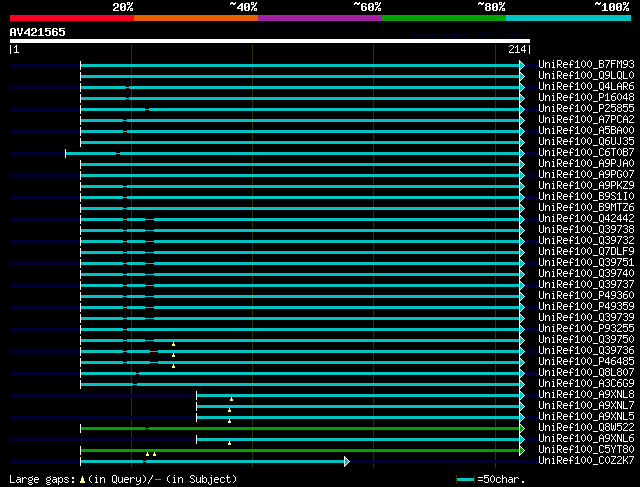
Task: Select the UniRef100_C5YT80 label
Action: [586, 450]
